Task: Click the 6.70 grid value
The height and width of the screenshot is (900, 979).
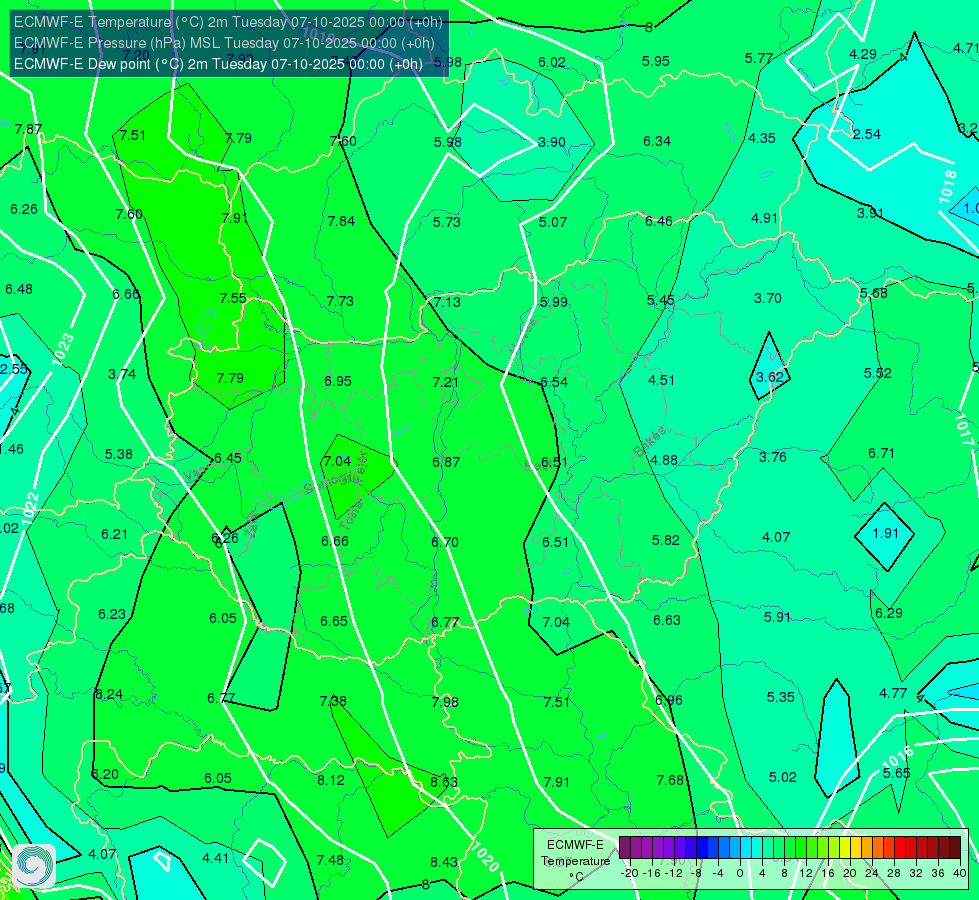Action: [445, 542]
